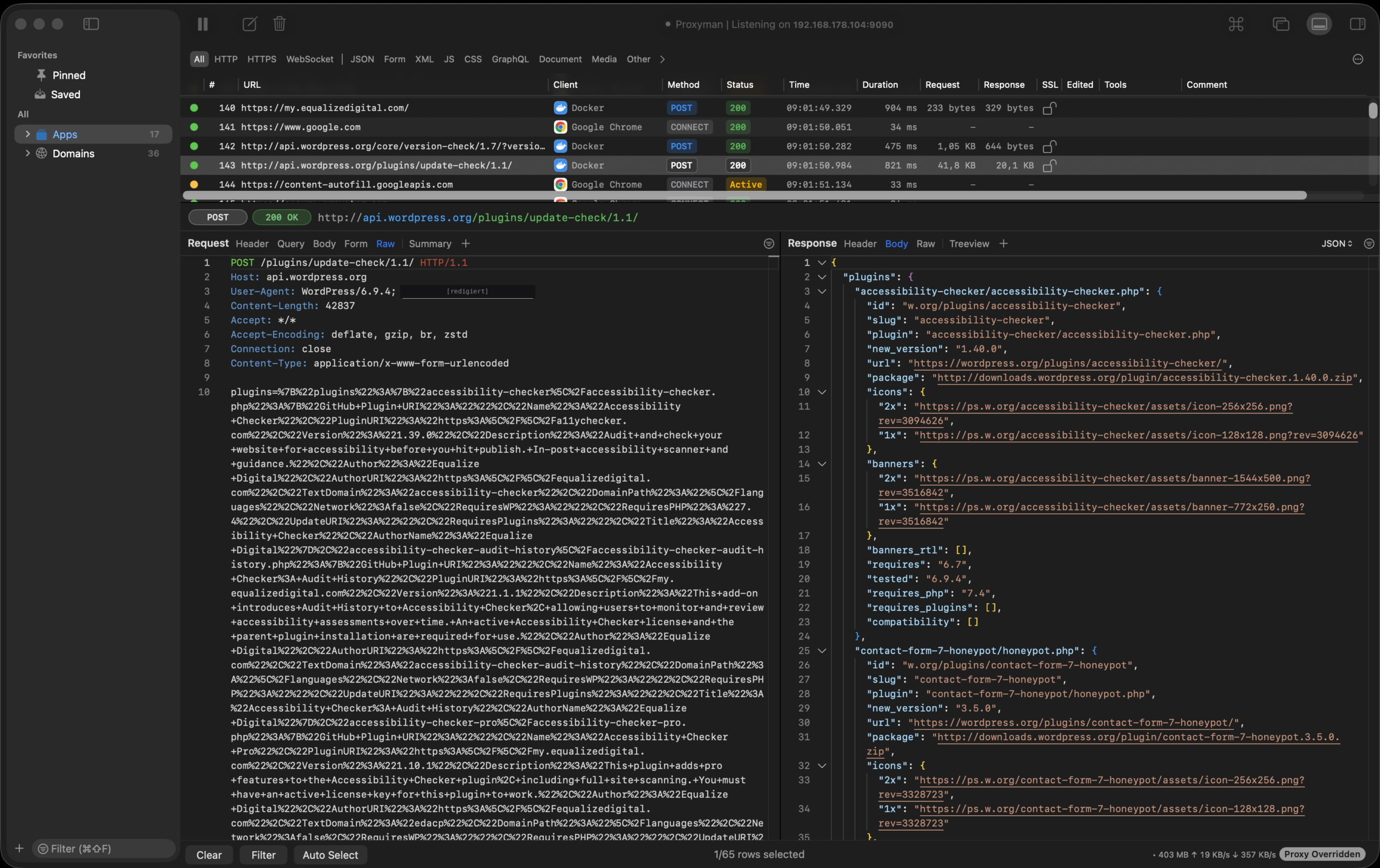Open the compose request icon
This screenshot has height=868, width=1380.
pos(249,24)
